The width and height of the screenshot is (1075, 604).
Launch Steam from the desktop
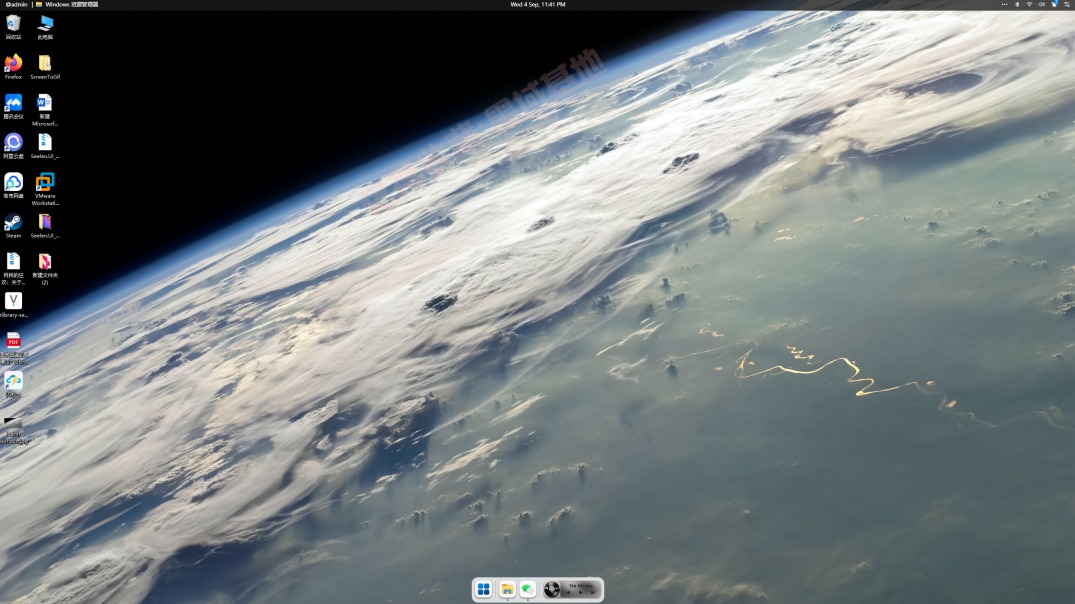pyautogui.click(x=13, y=226)
